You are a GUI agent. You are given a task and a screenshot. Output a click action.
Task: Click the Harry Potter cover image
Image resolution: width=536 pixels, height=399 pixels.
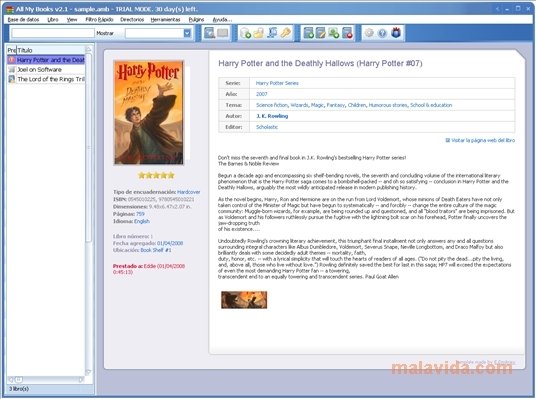(x=149, y=112)
